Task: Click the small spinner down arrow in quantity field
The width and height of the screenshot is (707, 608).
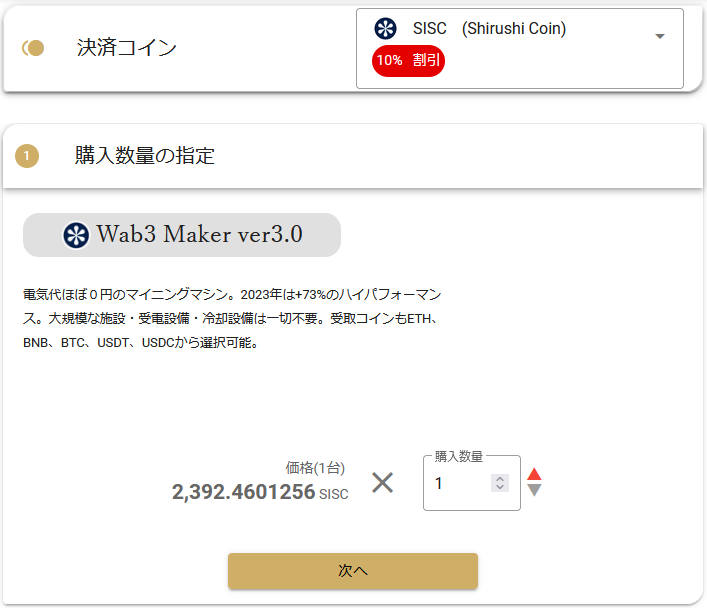Action: (500, 487)
